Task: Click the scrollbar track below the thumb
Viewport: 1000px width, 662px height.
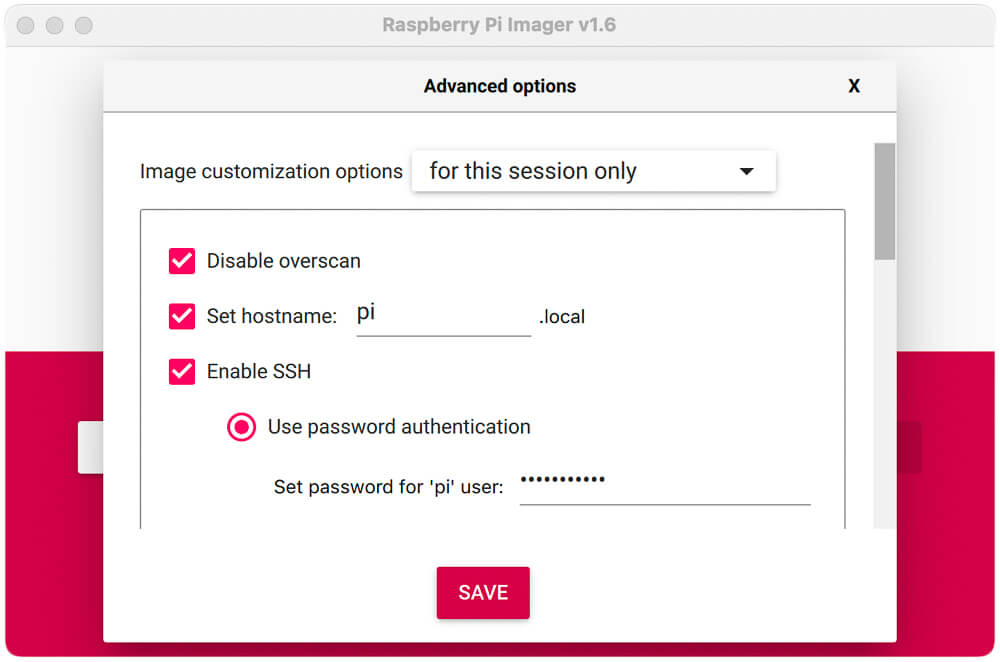Action: [884, 394]
